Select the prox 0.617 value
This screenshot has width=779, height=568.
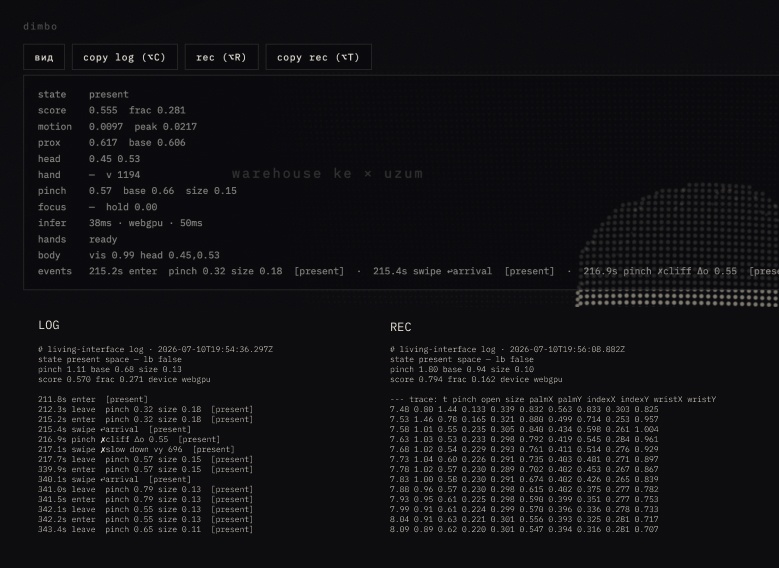click(x=103, y=143)
